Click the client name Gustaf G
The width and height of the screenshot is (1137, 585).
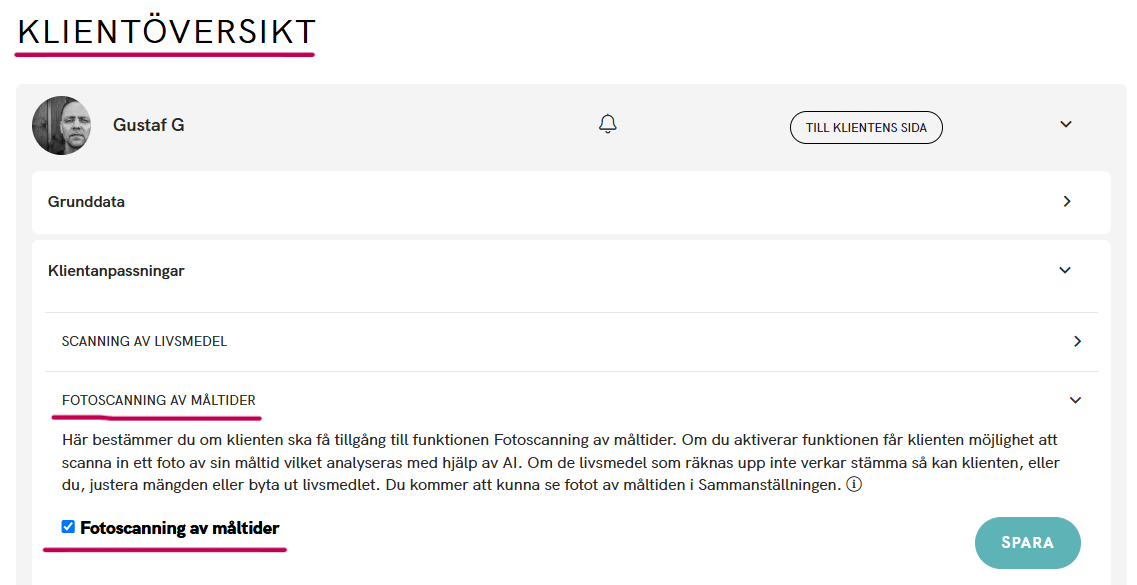click(x=148, y=125)
